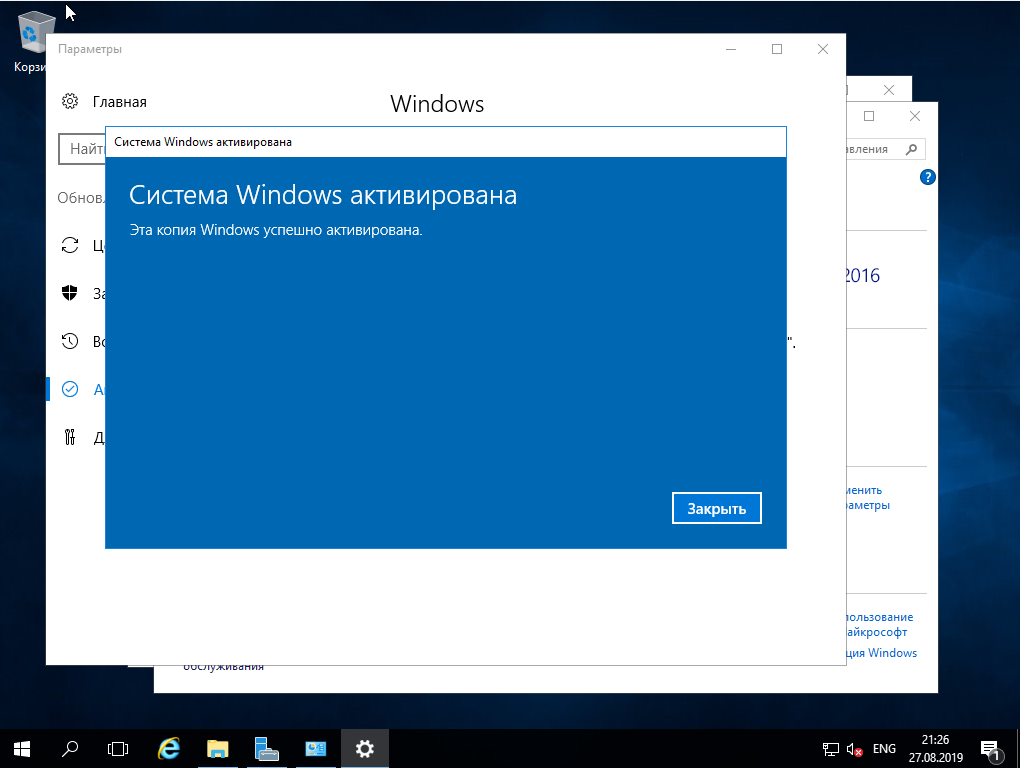This screenshot has width=1020, height=768.
Task: Open Task View from the taskbar
Action: coord(118,748)
